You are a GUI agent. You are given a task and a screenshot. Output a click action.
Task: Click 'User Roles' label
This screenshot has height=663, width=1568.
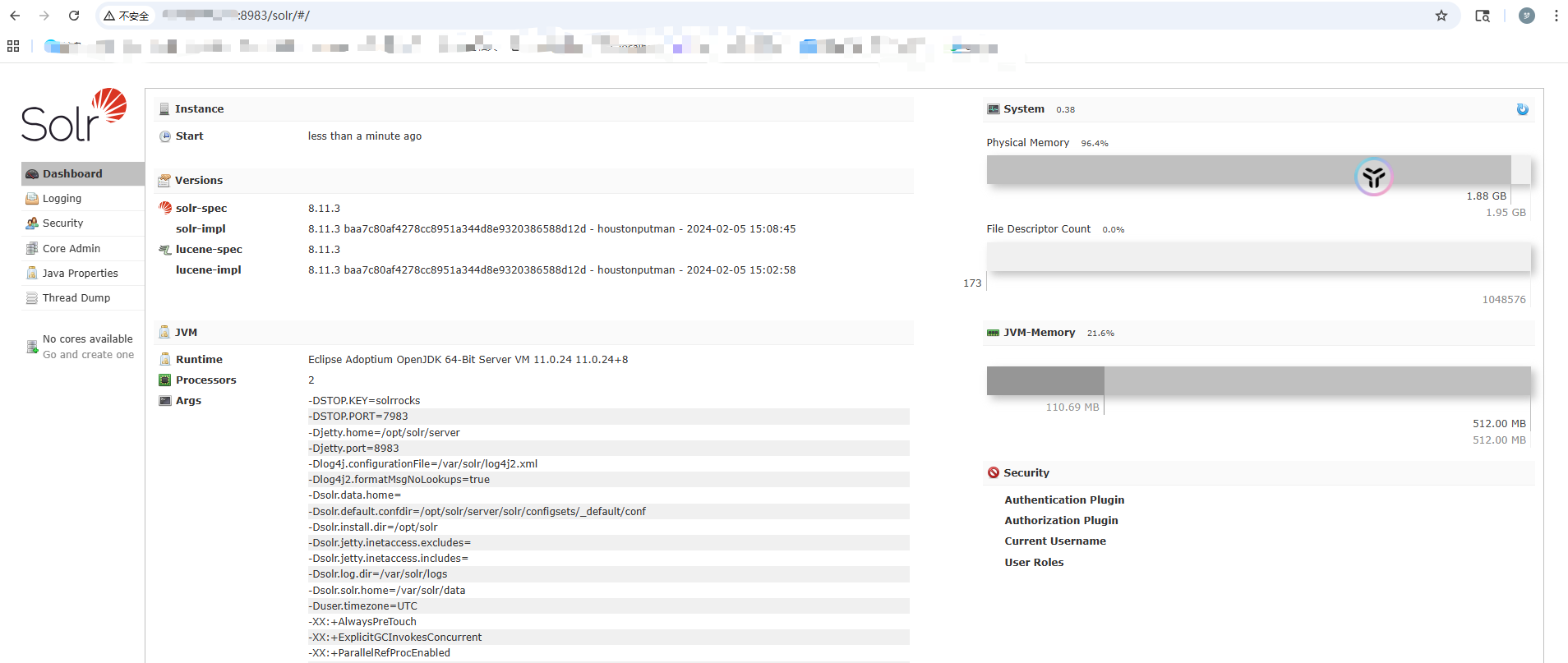tap(1034, 562)
